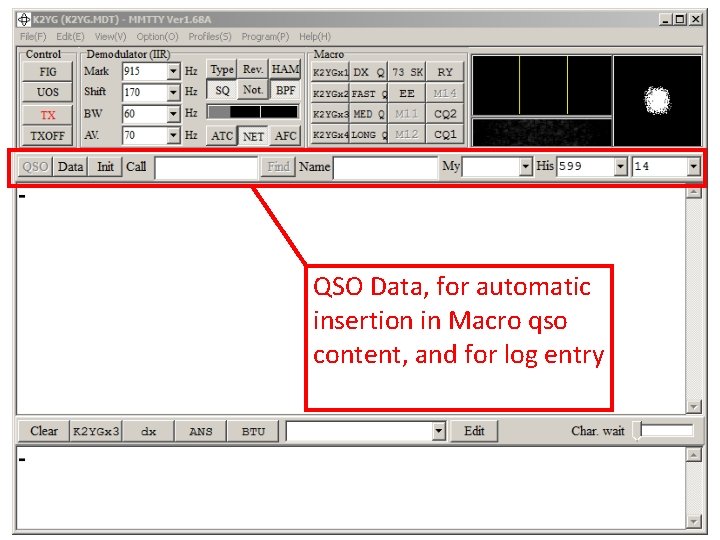Click the squelch level indicator bar
Viewport: 720px width, 540px height.
coord(253,112)
